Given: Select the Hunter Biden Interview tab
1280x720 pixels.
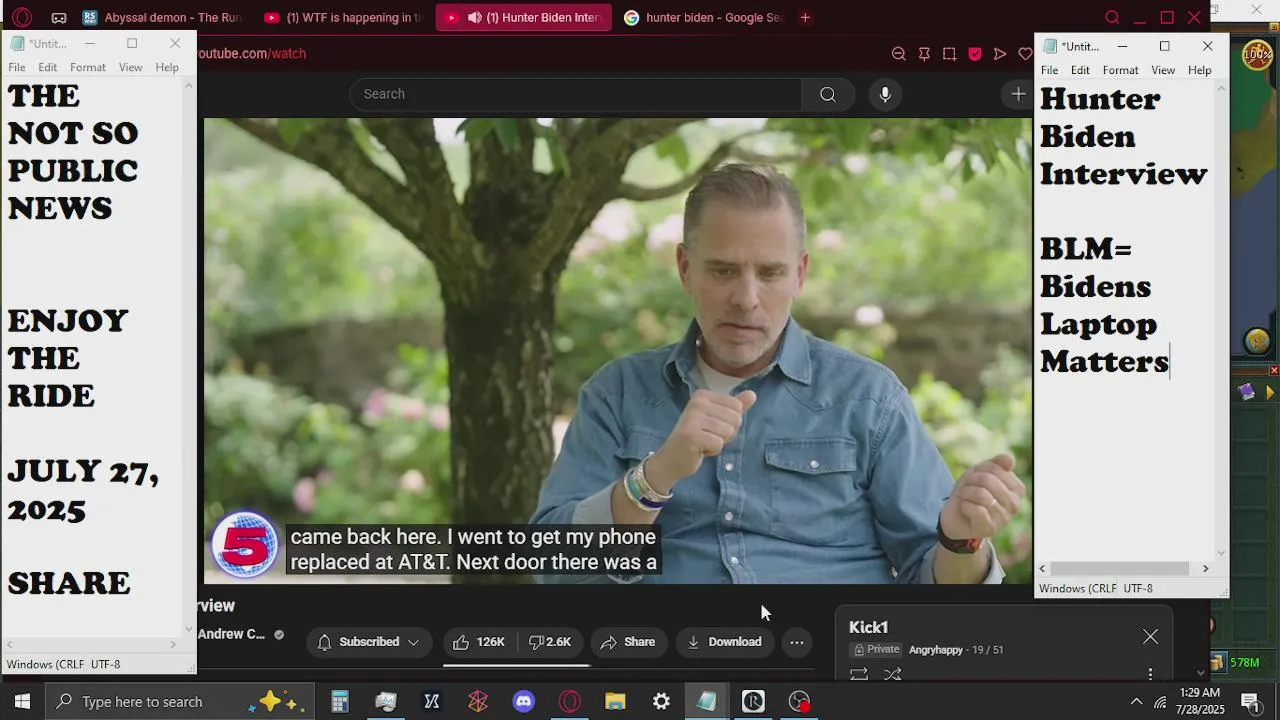Looking at the screenshot, I should click(523, 17).
